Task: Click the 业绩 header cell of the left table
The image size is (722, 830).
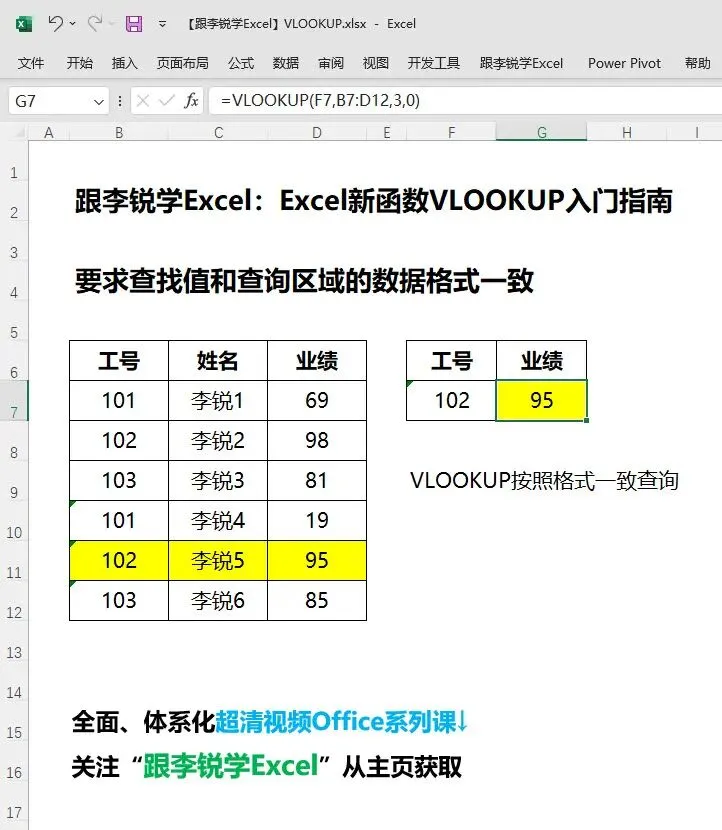Action: (317, 360)
